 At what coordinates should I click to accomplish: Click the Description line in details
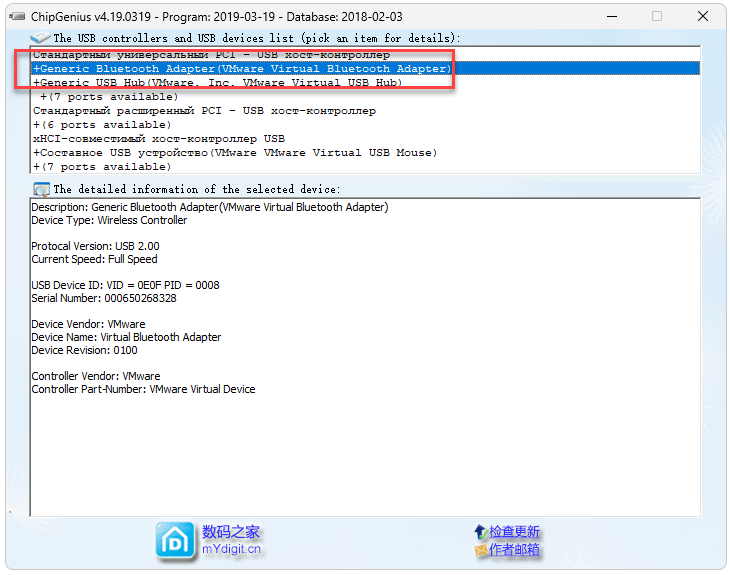coord(210,207)
